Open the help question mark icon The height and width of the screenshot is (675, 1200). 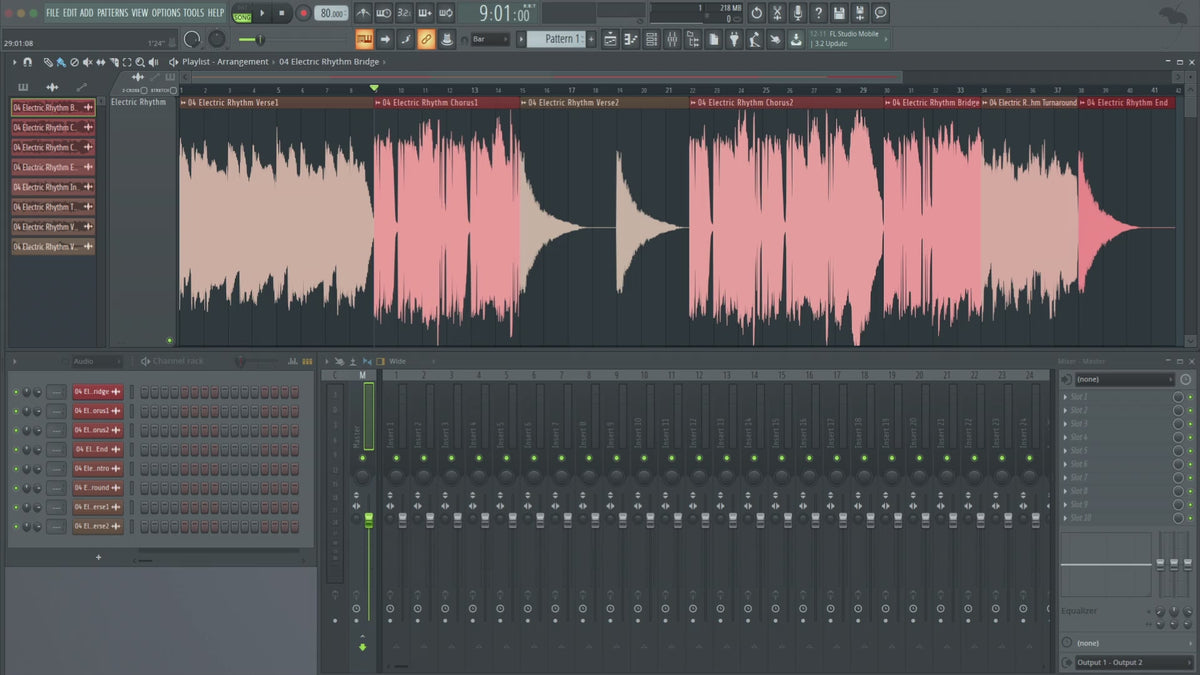(x=819, y=13)
